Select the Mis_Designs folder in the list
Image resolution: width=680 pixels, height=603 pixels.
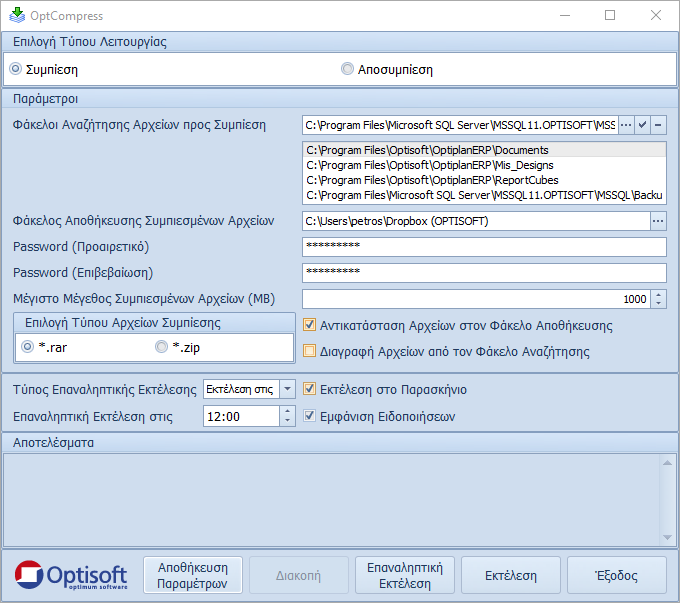pos(430,165)
